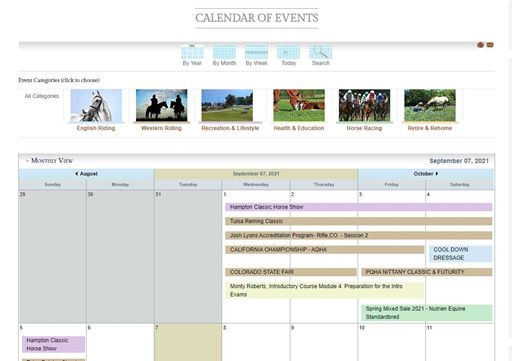
Task: Select highlighted day 7 cell
Action: pos(188,342)
